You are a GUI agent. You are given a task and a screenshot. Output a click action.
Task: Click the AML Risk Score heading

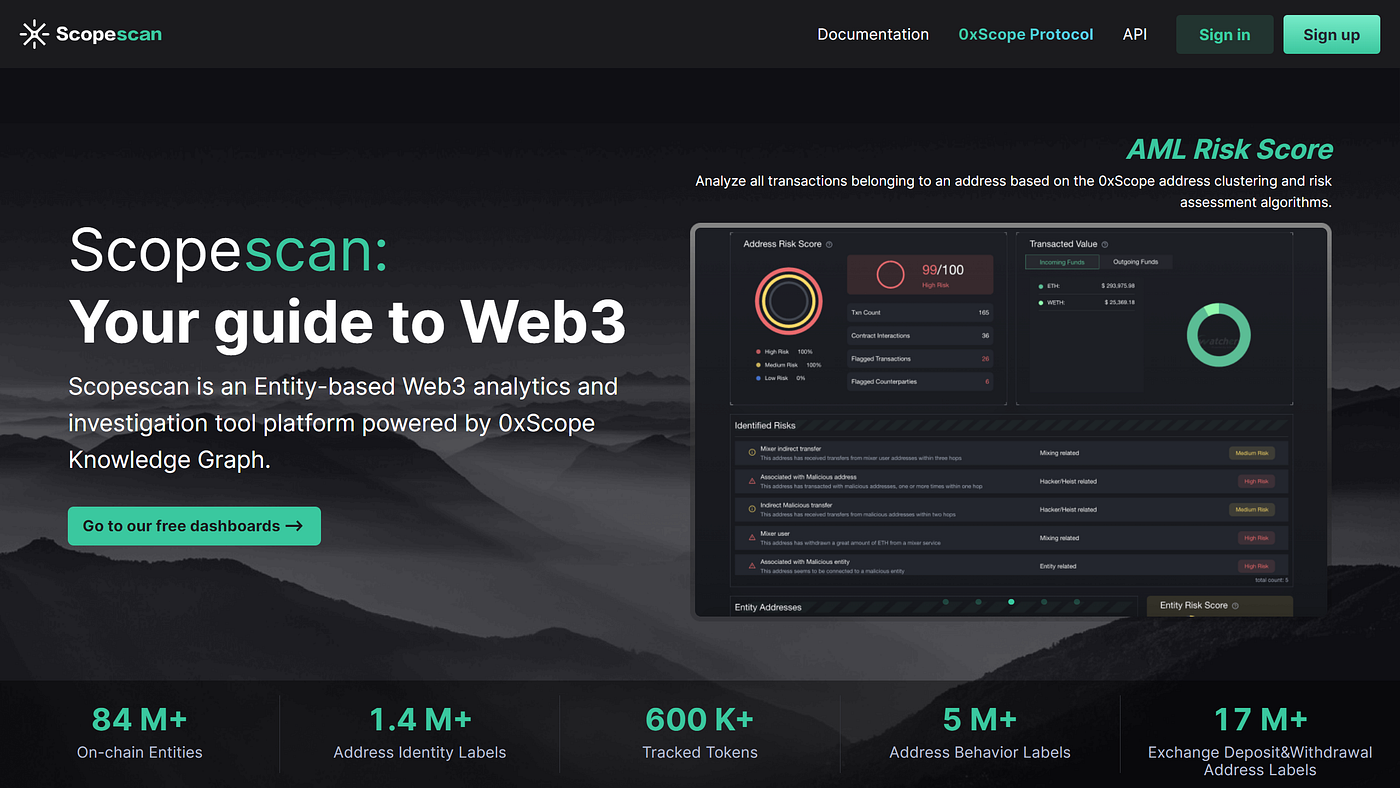(x=1230, y=150)
